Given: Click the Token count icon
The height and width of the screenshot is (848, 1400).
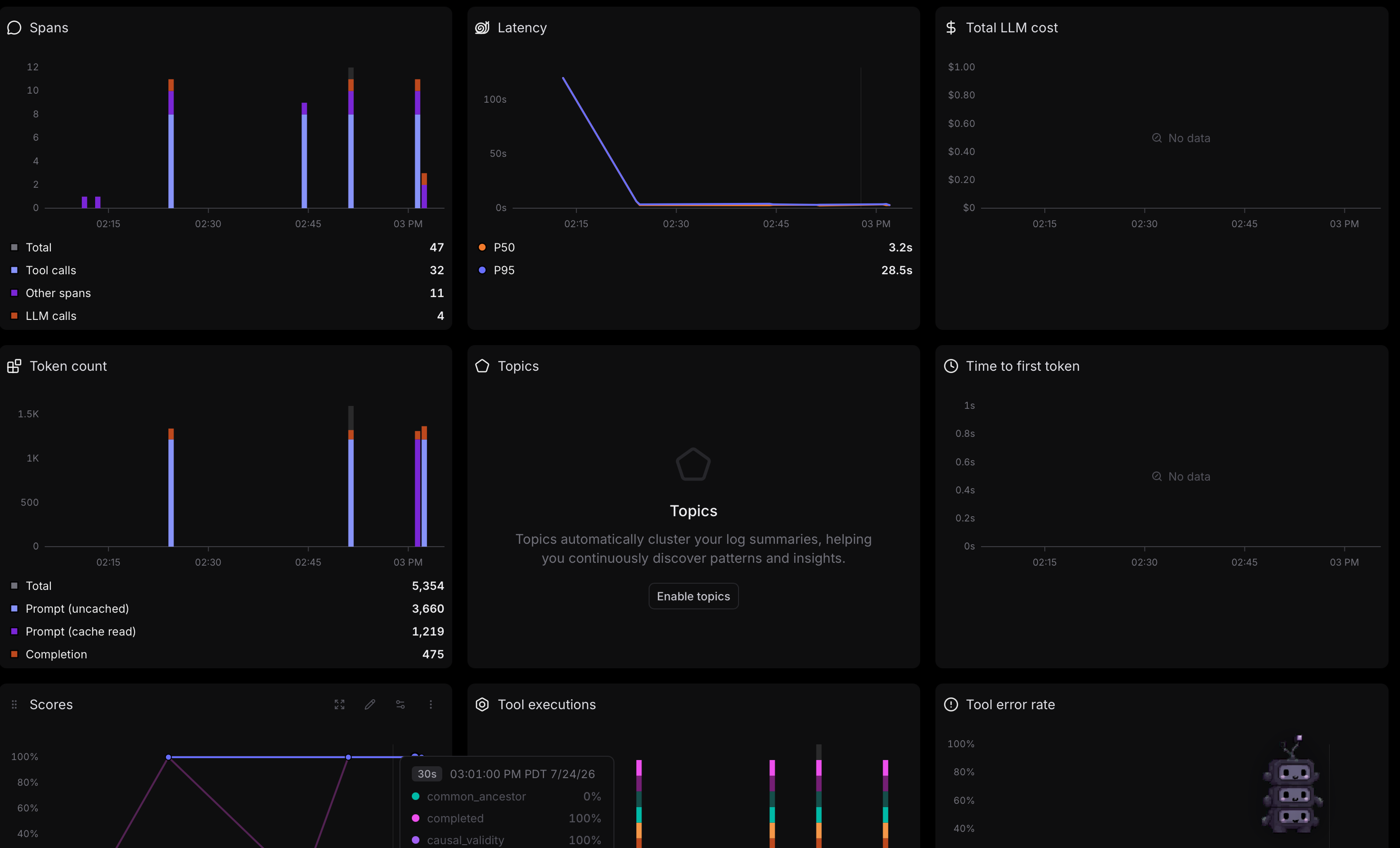Looking at the screenshot, I should [14, 366].
